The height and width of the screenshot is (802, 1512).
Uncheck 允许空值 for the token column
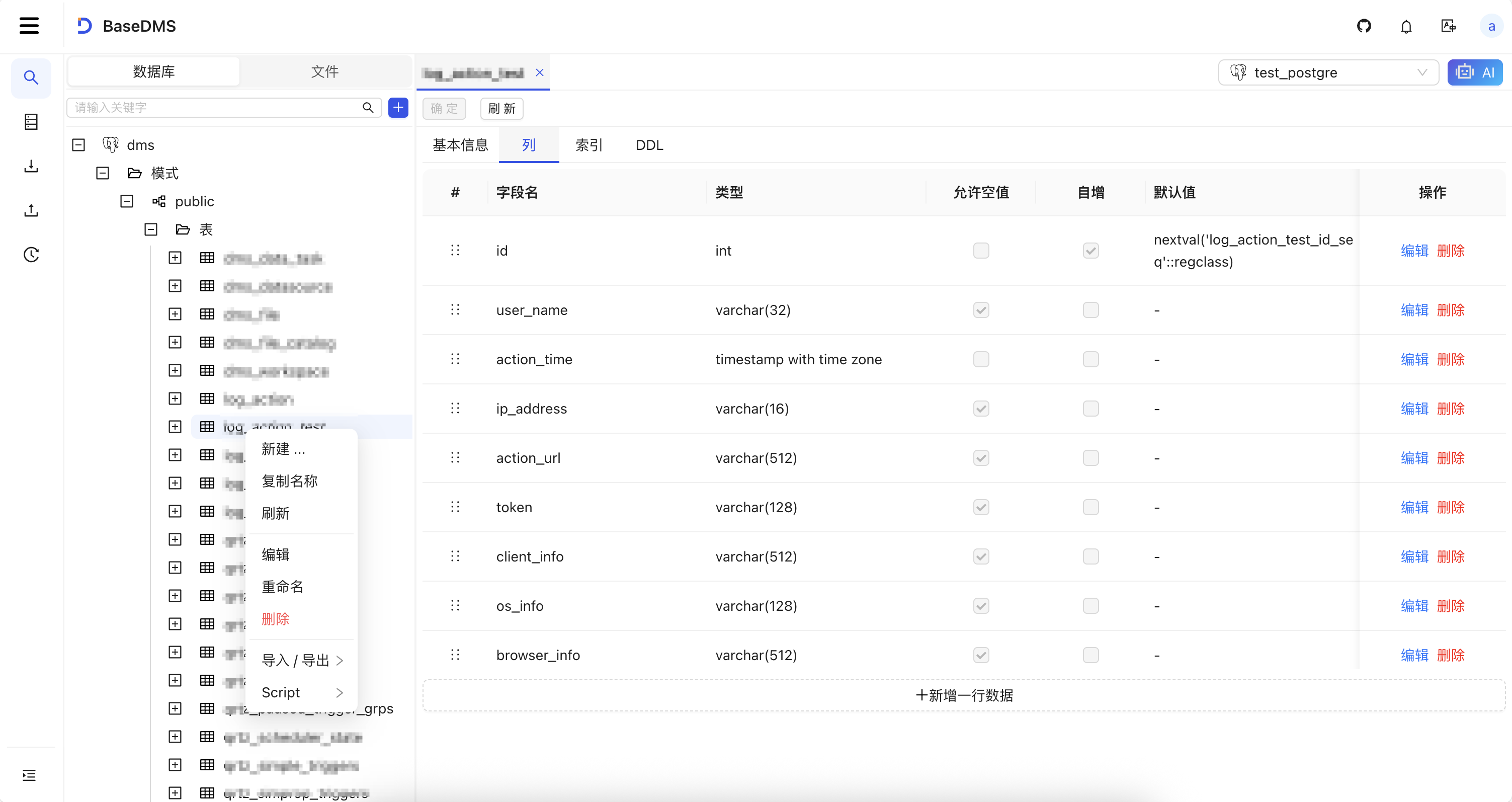[x=981, y=507]
